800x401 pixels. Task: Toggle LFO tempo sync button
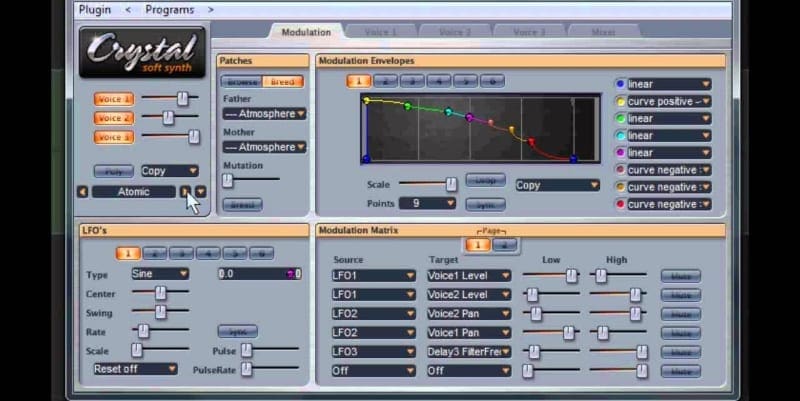(237, 332)
